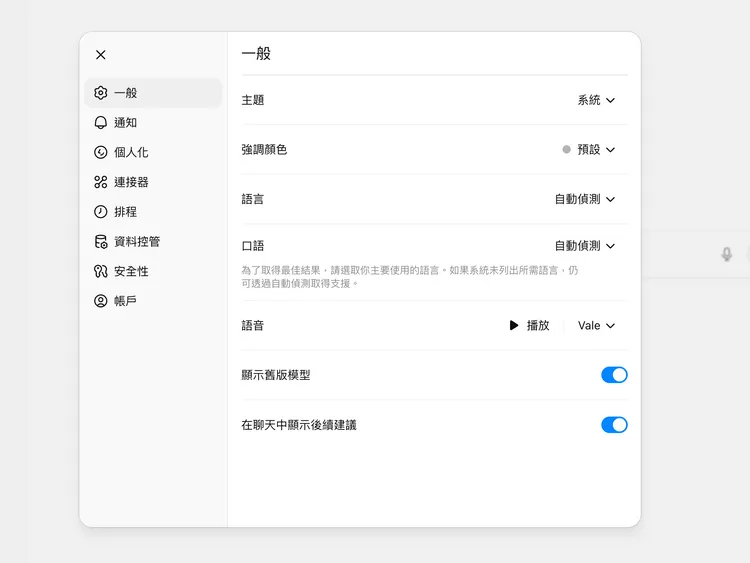Open the 通知 settings tab
750x563 pixels.
point(153,122)
